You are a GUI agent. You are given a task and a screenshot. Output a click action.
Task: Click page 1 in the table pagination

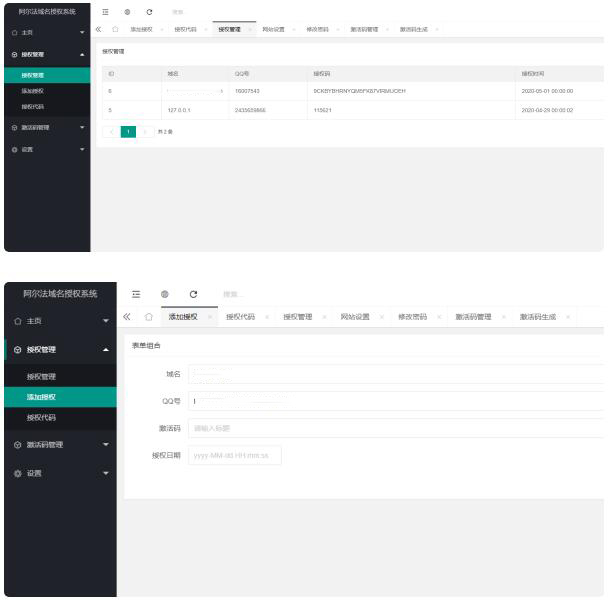pyautogui.click(x=128, y=131)
